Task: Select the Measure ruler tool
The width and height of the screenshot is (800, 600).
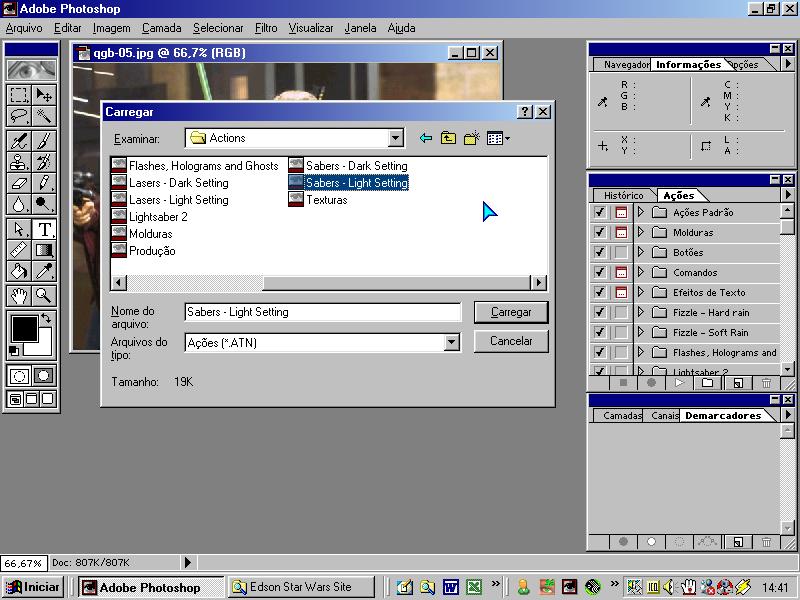Action: pos(19,251)
